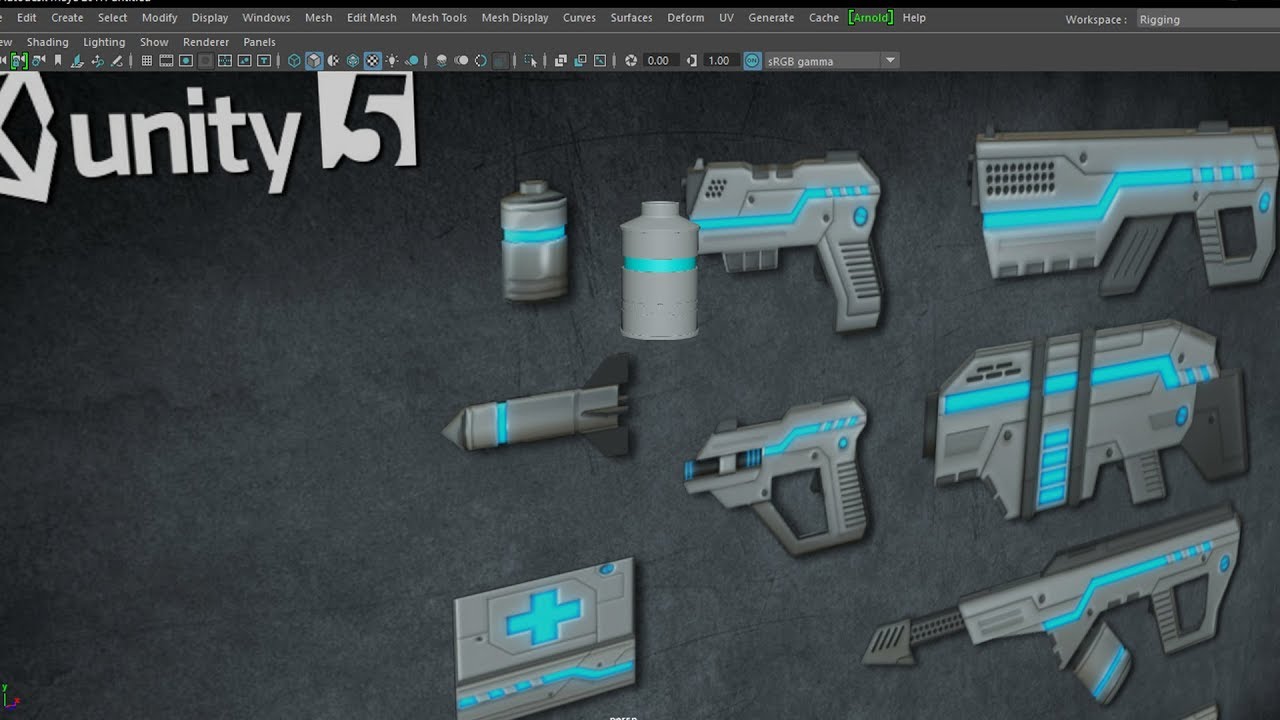Toggle the depth of field icon
This screenshot has width=1280, height=720.
click(x=500, y=61)
